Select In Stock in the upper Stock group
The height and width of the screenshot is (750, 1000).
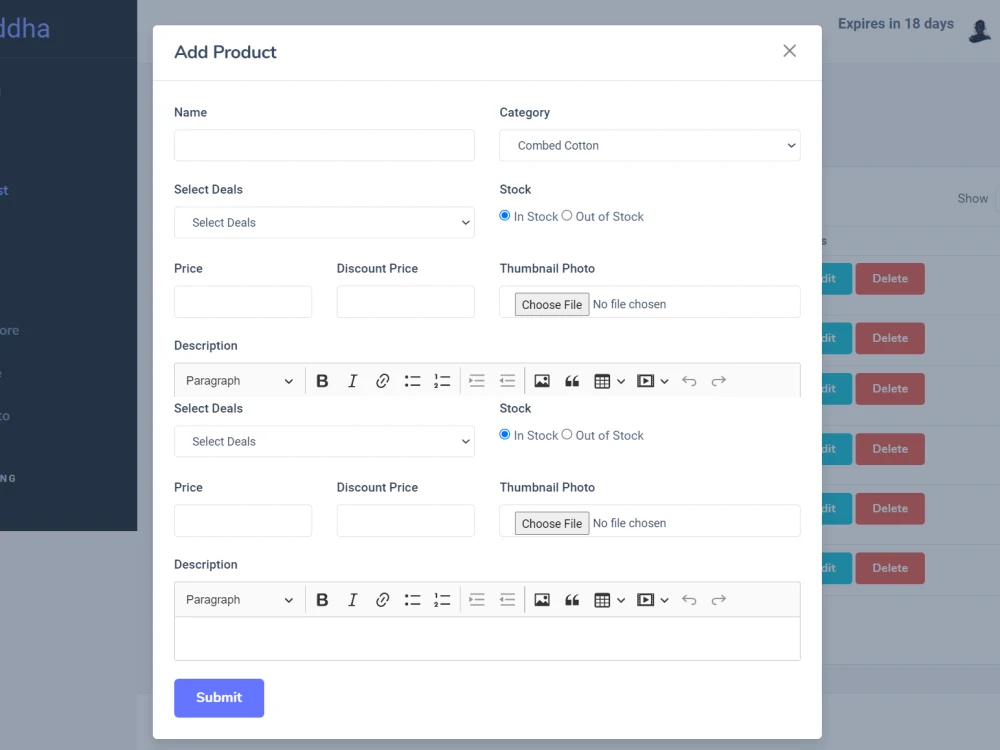pyautogui.click(x=504, y=216)
